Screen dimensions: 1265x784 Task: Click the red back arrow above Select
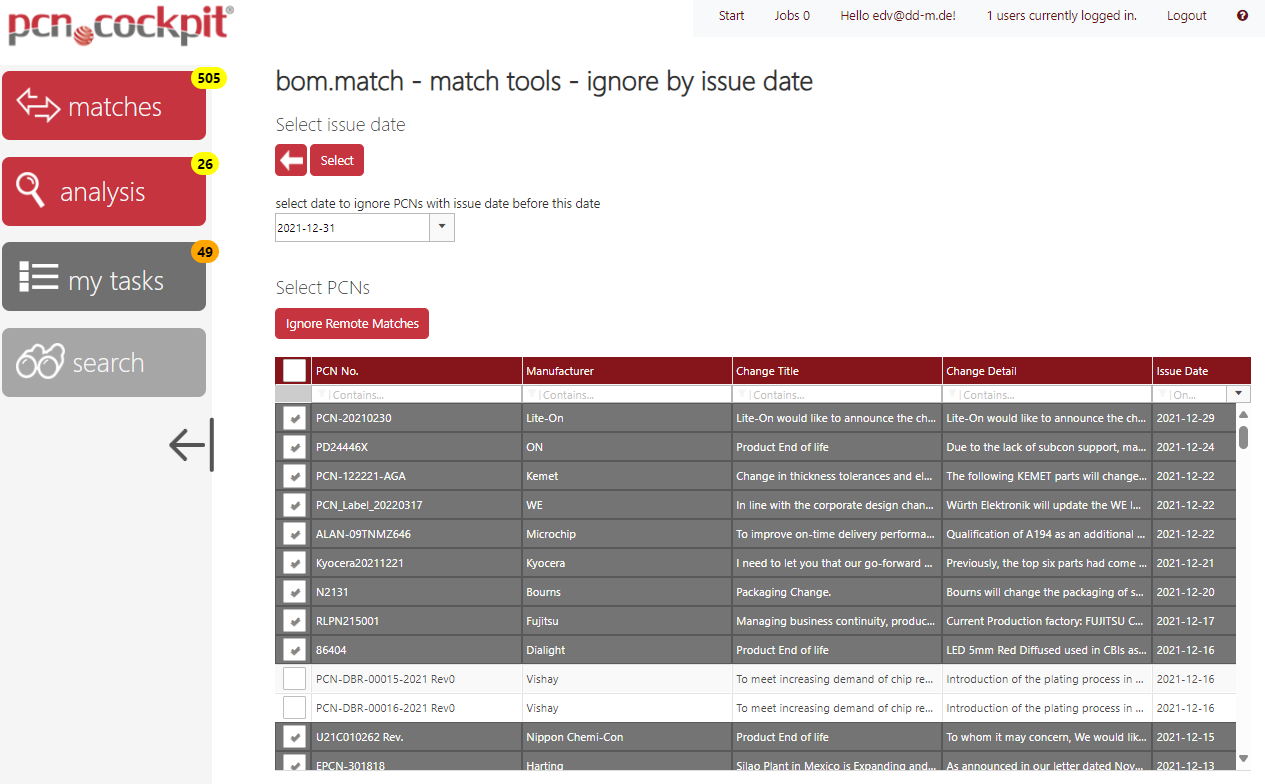point(290,159)
